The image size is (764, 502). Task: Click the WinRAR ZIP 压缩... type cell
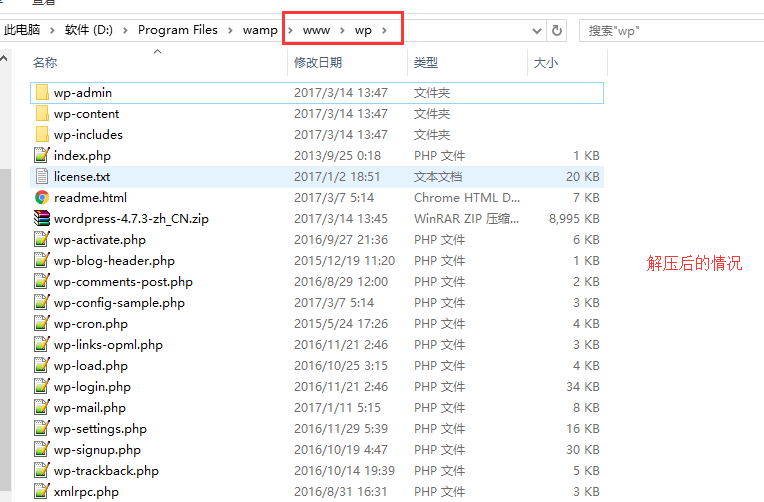pos(466,218)
